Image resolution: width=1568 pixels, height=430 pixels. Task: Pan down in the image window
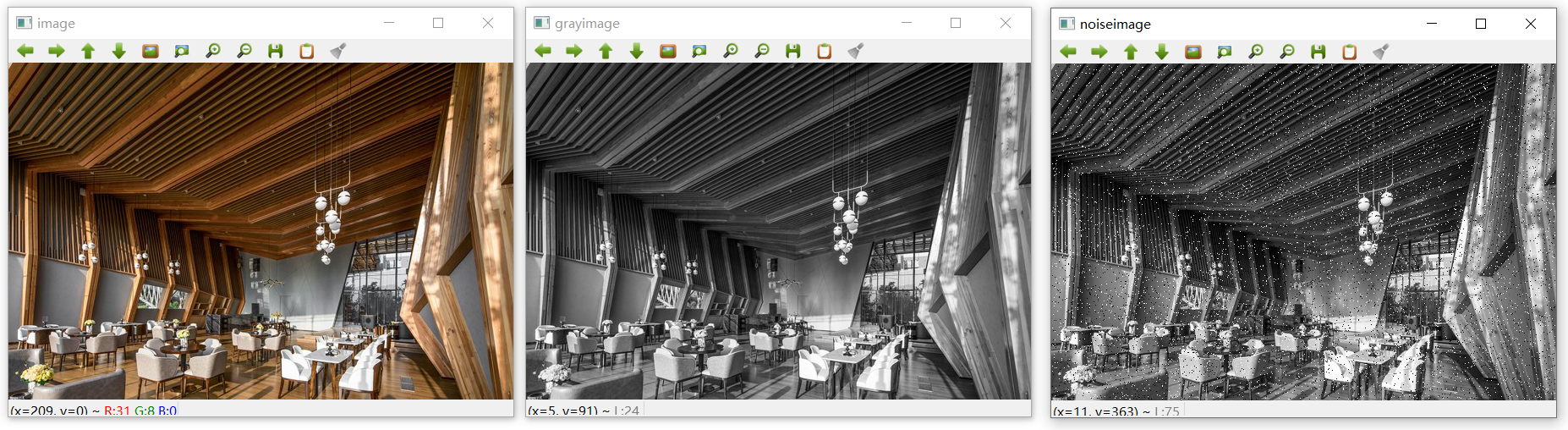coord(119,51)
